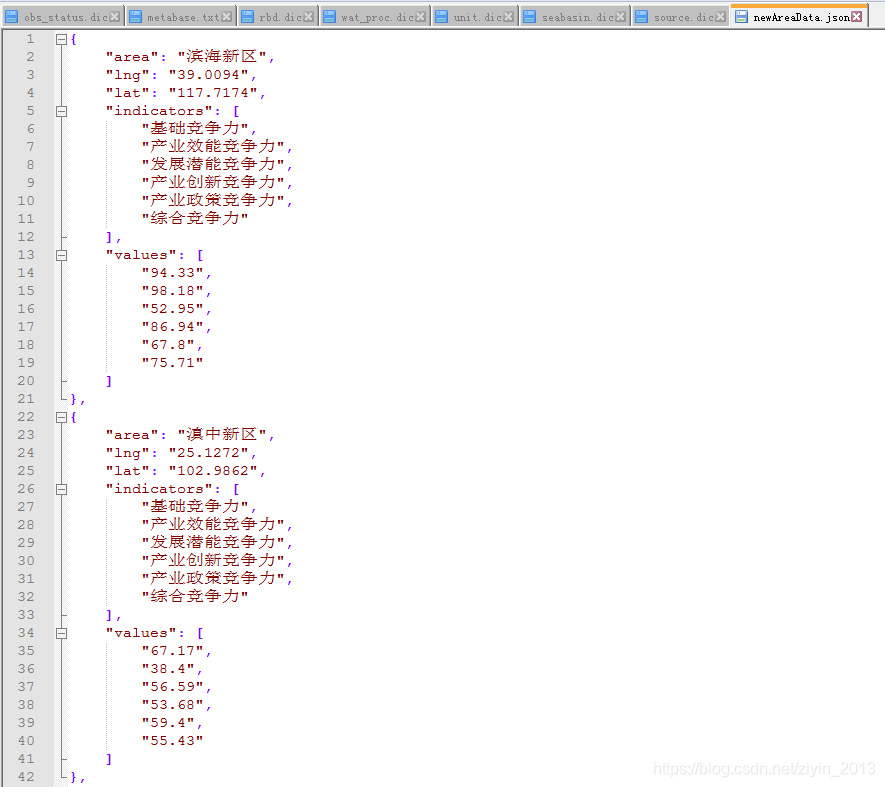Activate the newAreaData.json tab

799,16
